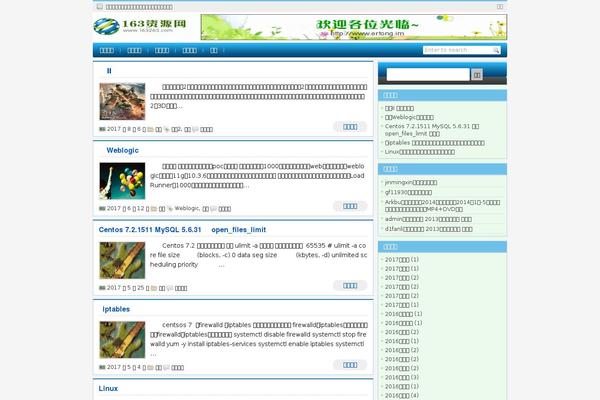The height and width of the screenshot is (400, 600).
Task: Click the folder icon in the Centos post meta
Action: pyautogui.click(x=154, y=288)
